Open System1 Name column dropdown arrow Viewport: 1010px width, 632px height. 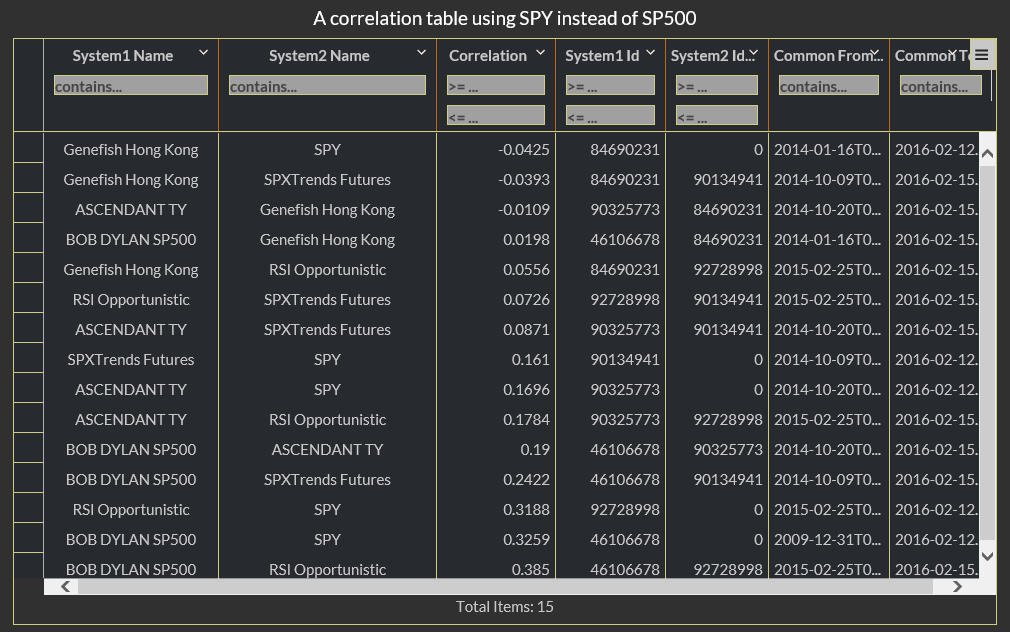click(204, 52)
